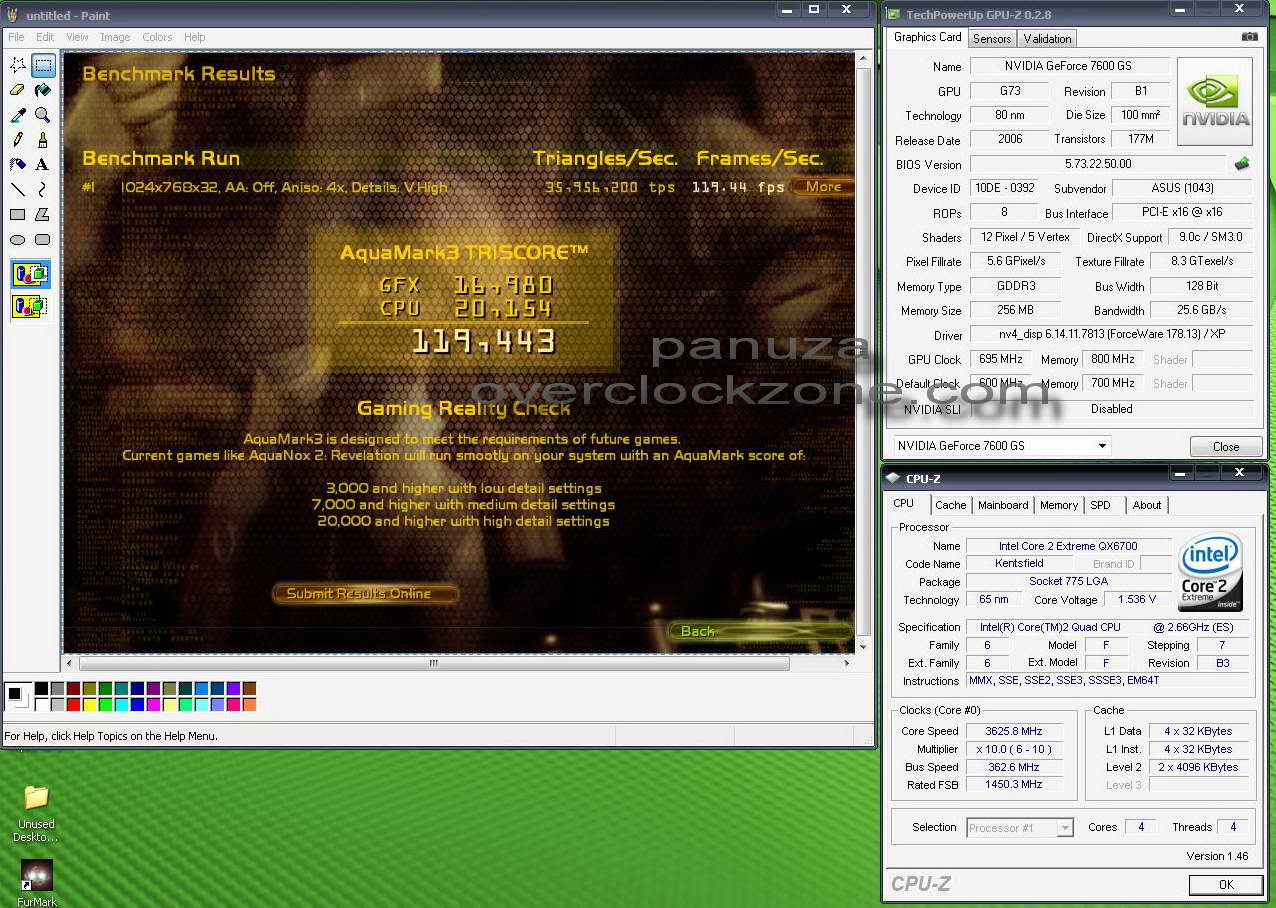Viewport: 1276px width, 908px height.
Task: Click More button in benchmark results
Action: tap(824, 186)
